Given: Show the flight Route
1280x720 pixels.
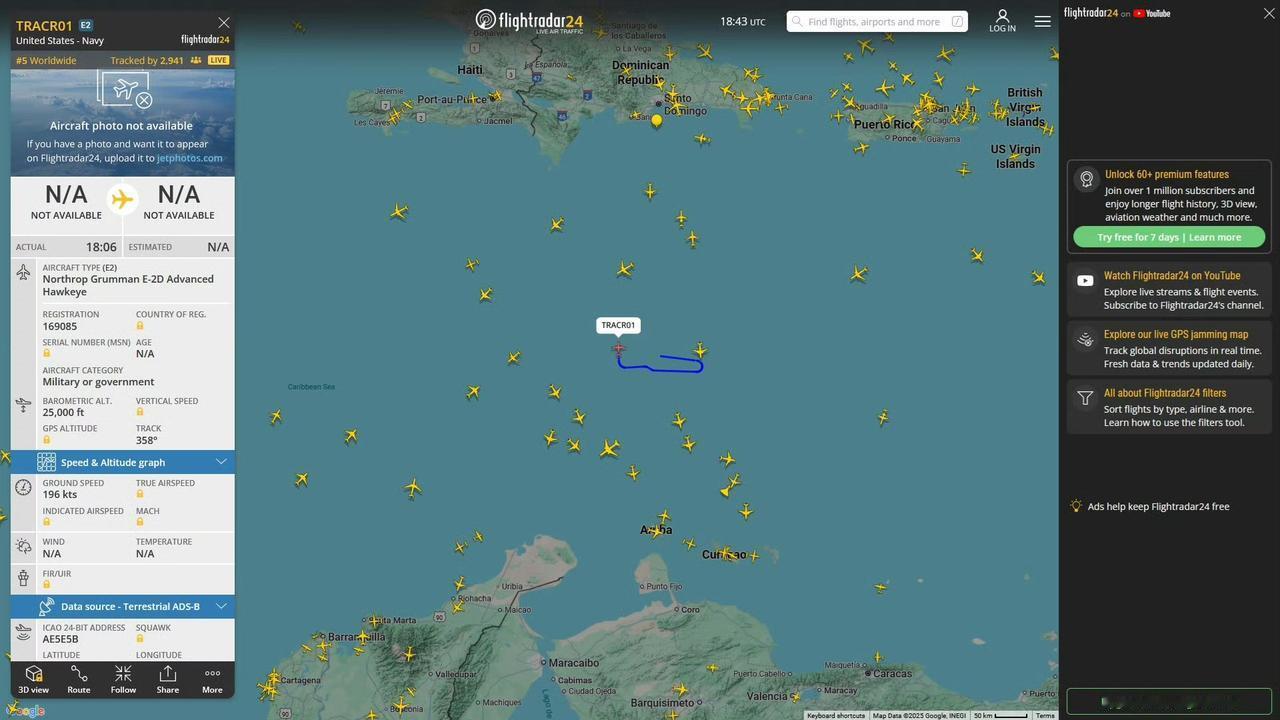Looking at the screenshot, I should (x=79, y=679).
